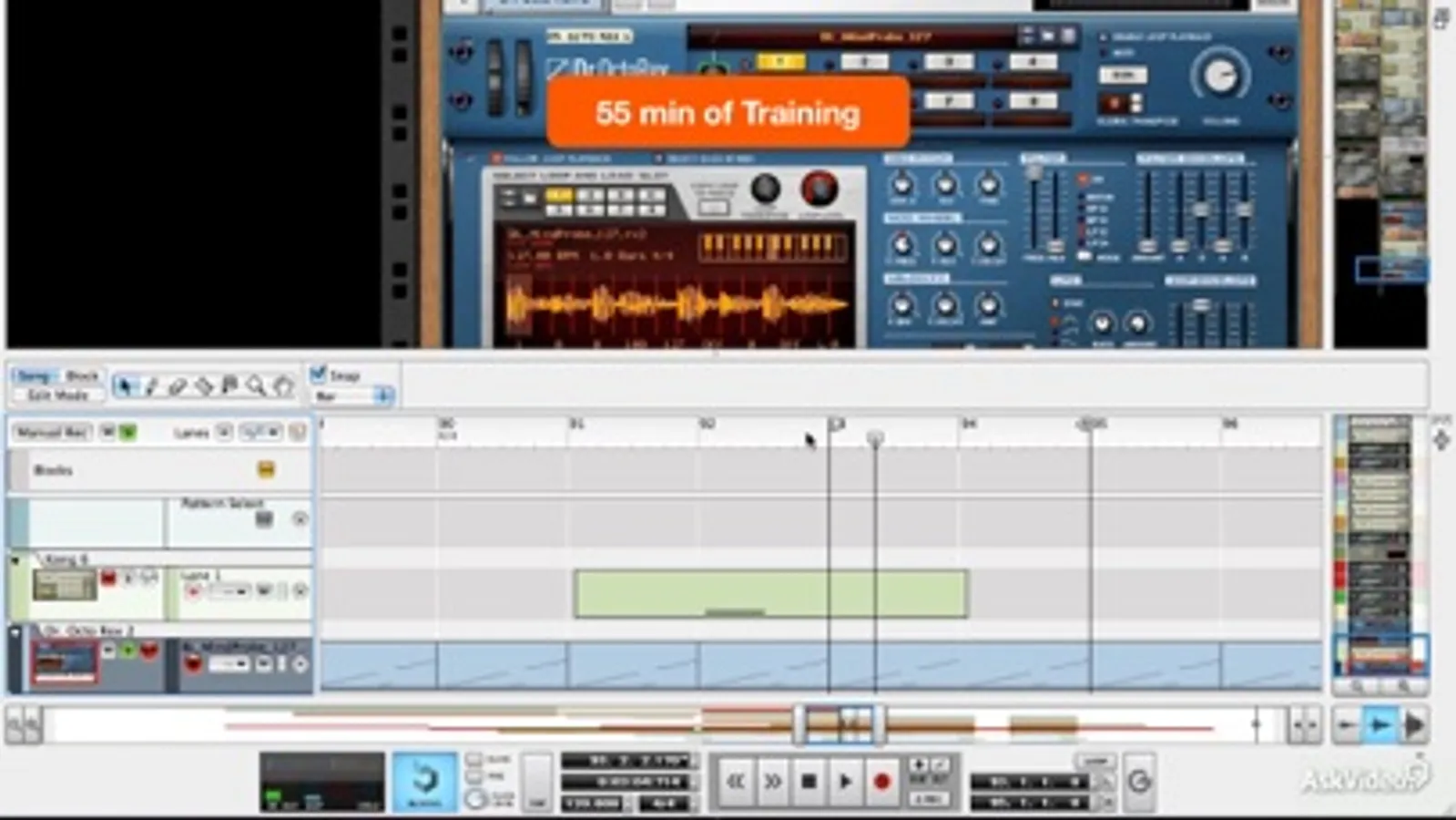Click the Play transport button
1456x820 pixels.
pyautogui.click(x=845, y=782)
